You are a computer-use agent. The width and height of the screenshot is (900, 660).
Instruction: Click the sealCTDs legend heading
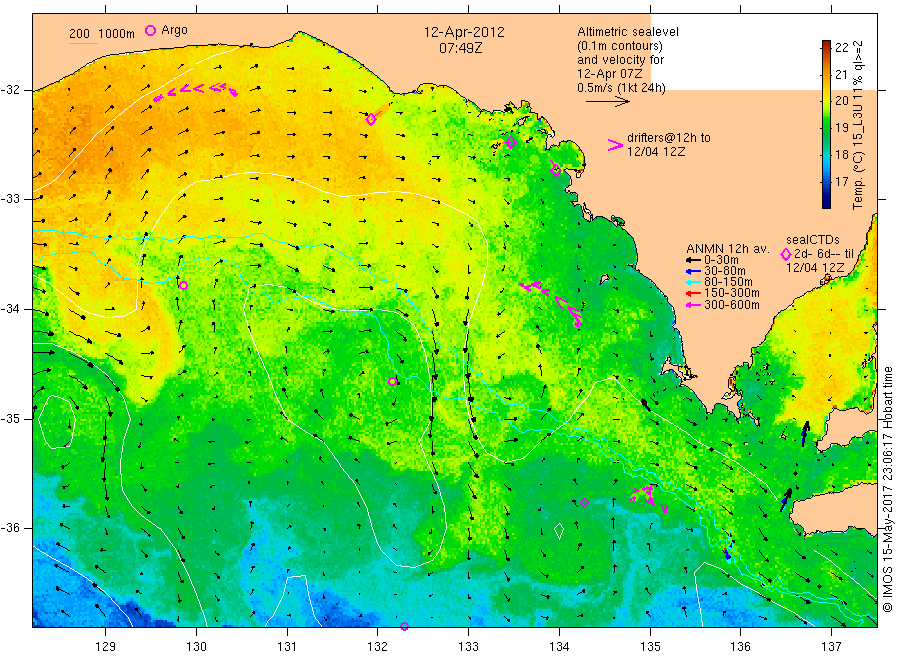813,239
